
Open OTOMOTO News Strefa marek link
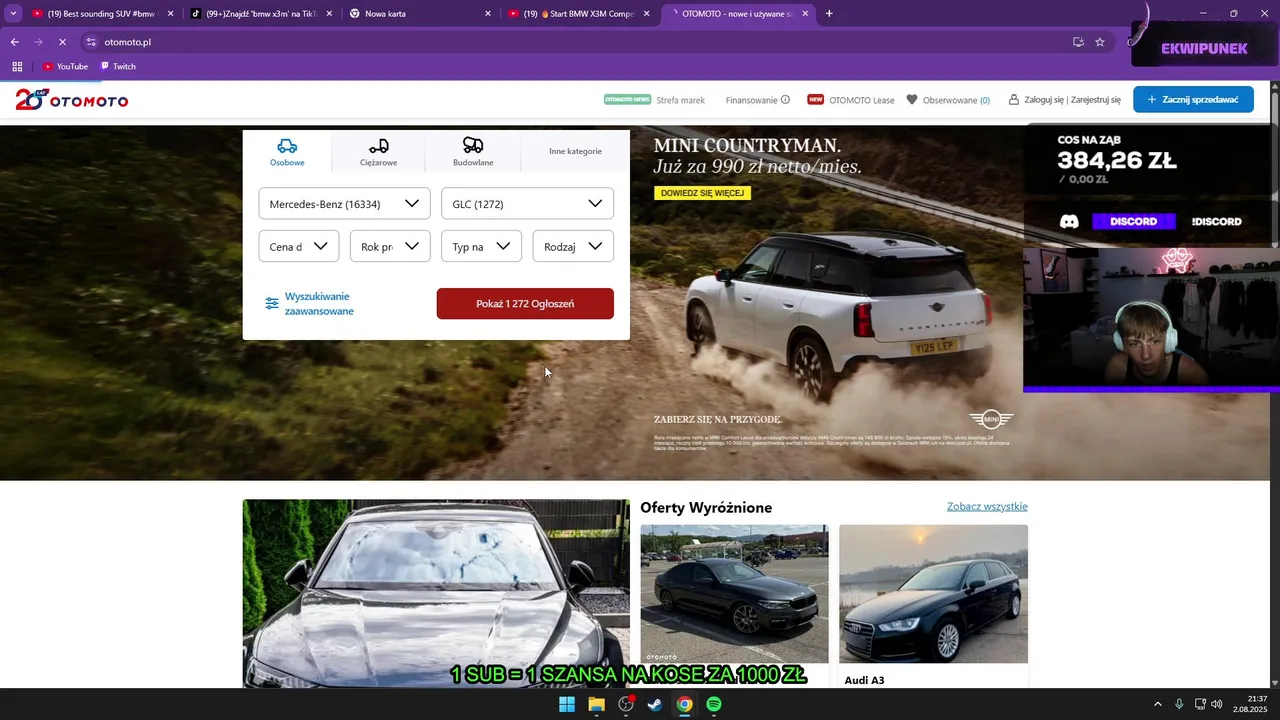tap(654, 100)
